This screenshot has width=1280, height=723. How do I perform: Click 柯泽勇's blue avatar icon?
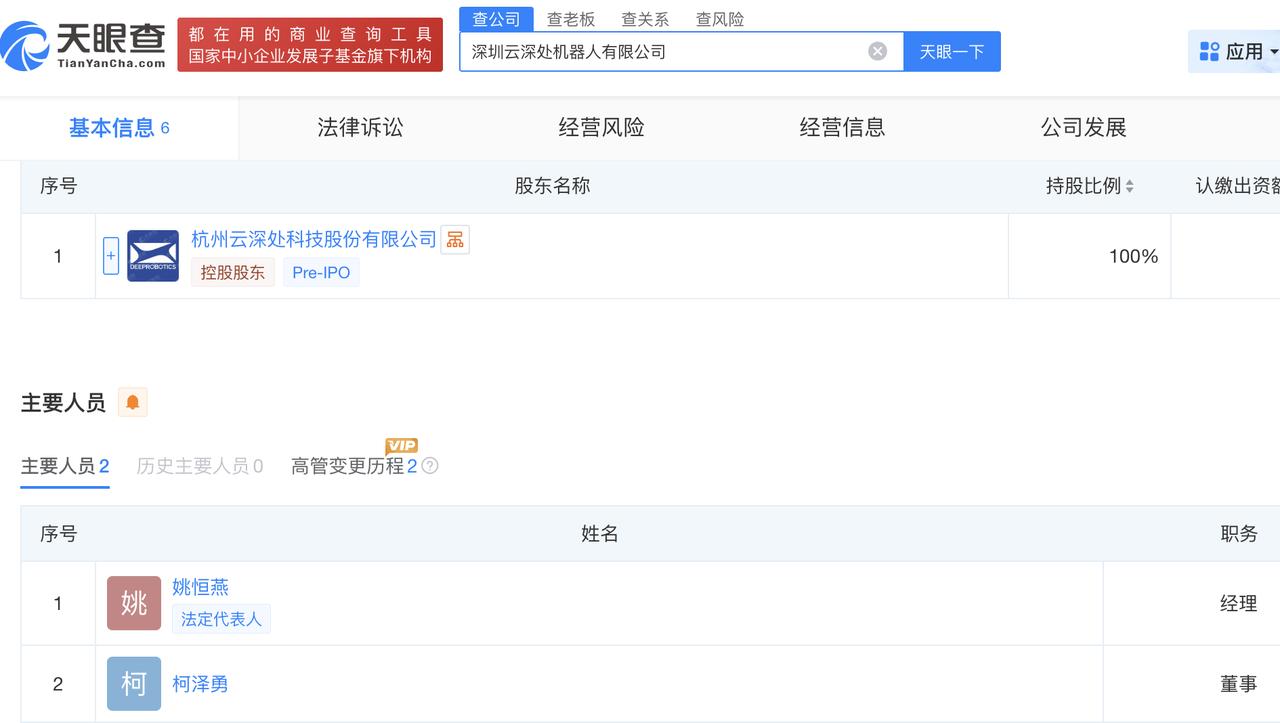133,683
